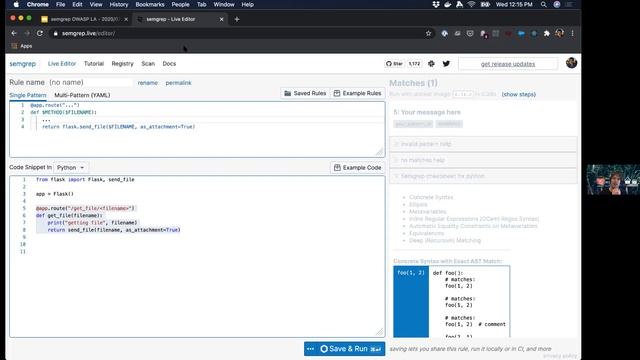Open the user avatar in semgrep header

pos(571,63)
